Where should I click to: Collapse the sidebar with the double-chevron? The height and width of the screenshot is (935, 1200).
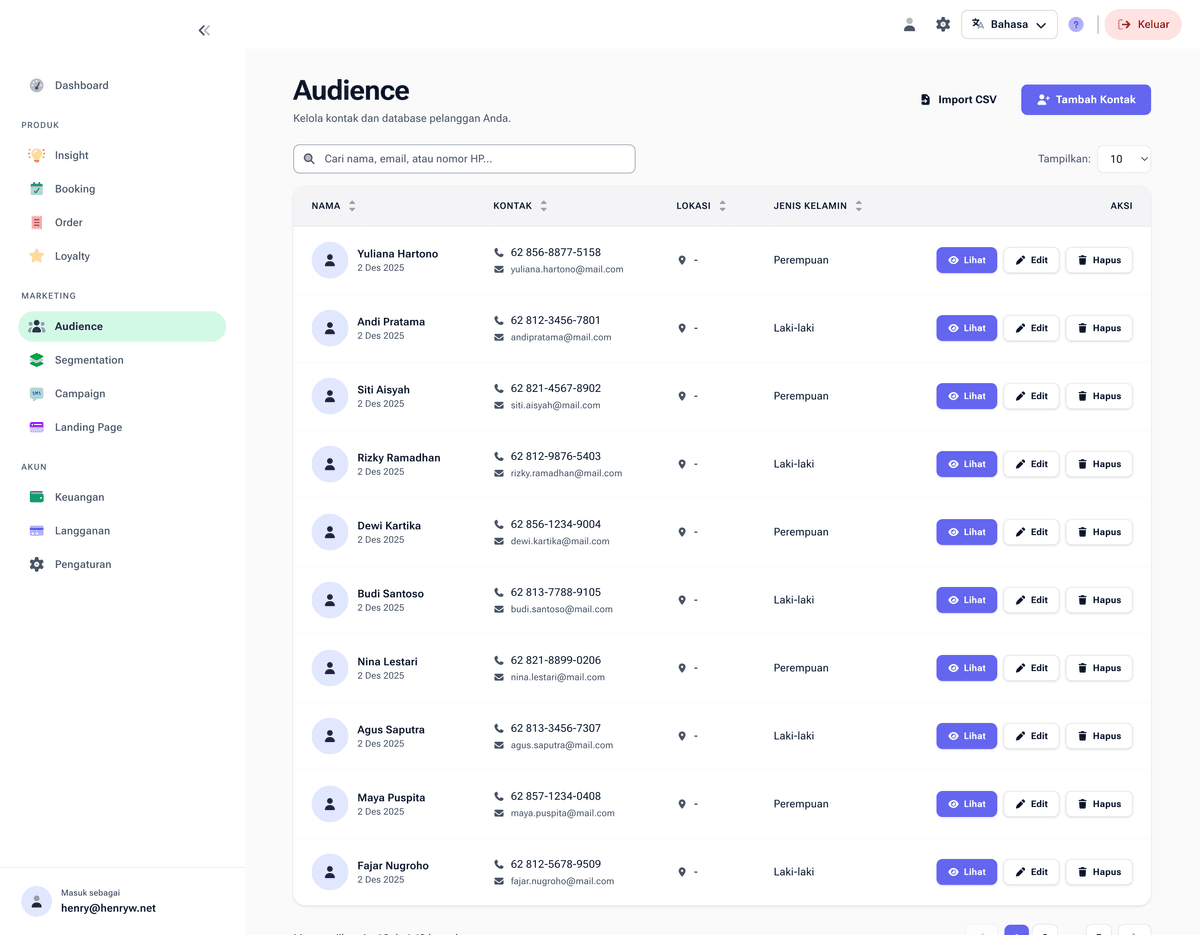tap(204, 30)
